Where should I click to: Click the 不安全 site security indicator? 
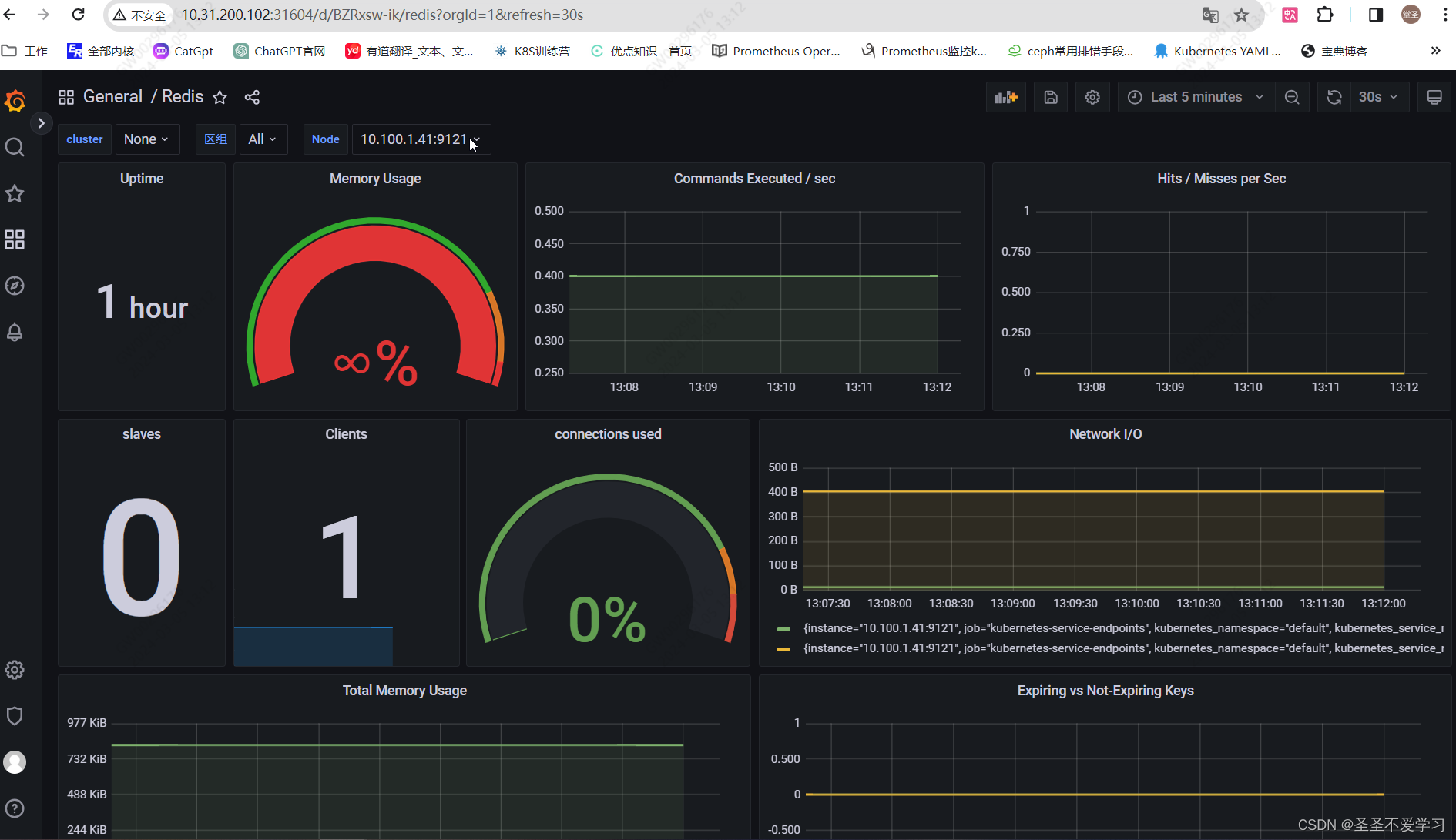(139, 15)
